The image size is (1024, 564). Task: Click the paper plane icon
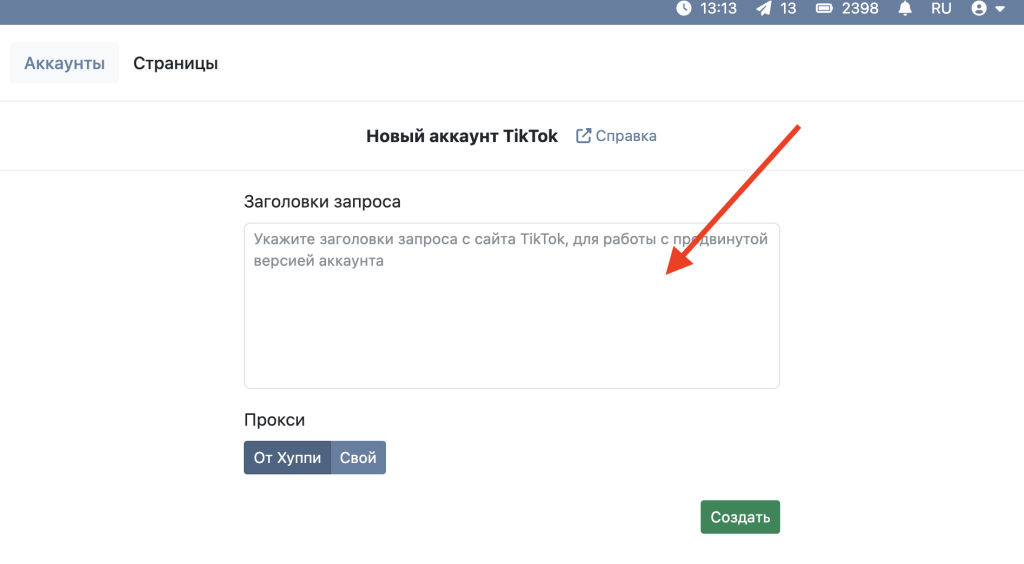tap(764, 8)
